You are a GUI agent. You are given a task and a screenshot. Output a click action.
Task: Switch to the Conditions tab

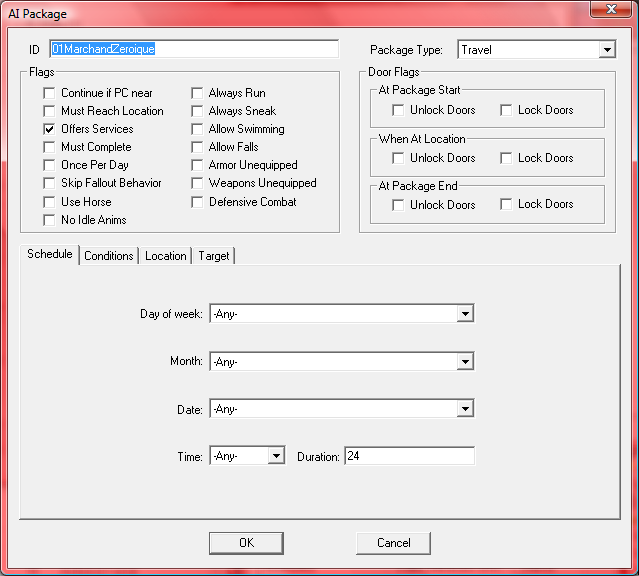click(x=109, y=256)
